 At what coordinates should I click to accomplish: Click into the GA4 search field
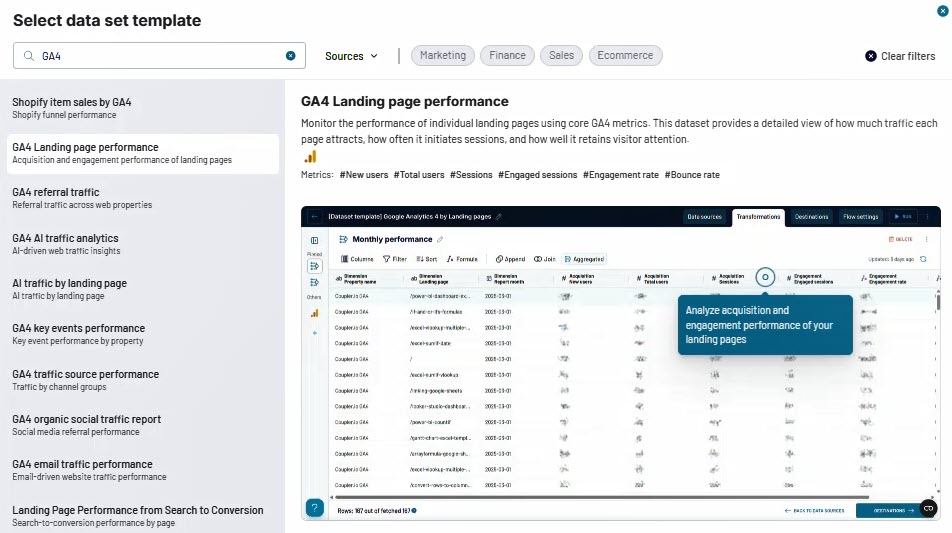[x=159, y=56]
